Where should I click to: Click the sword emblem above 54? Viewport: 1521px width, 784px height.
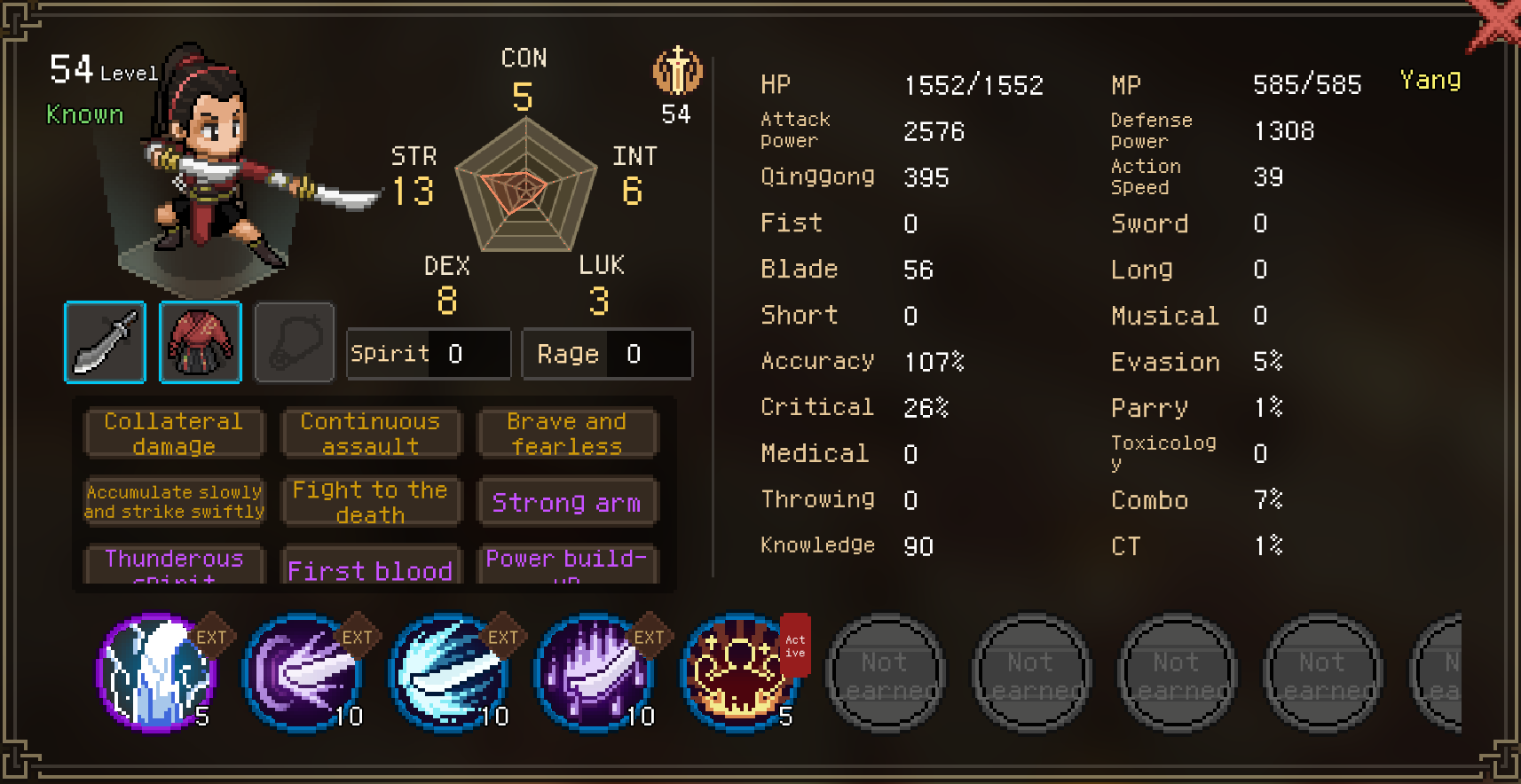click(x=678, y=71)
